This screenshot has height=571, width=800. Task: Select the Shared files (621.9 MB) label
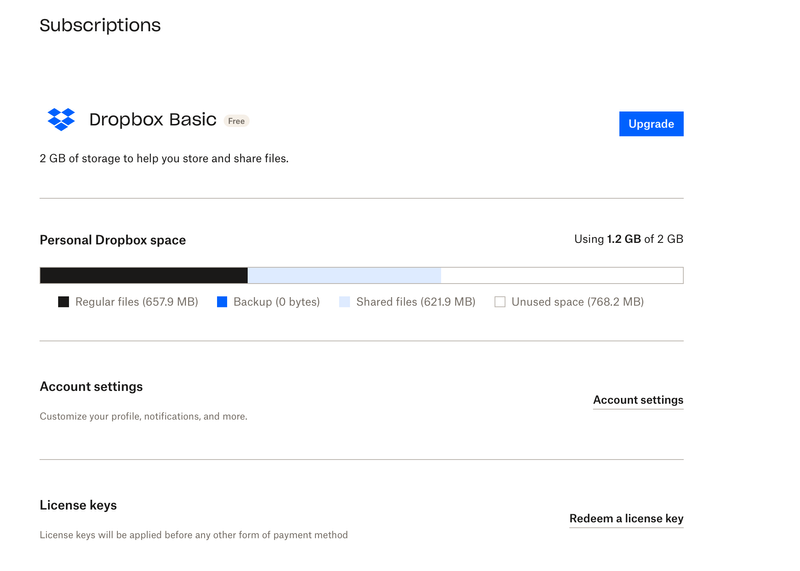(415, 301)
